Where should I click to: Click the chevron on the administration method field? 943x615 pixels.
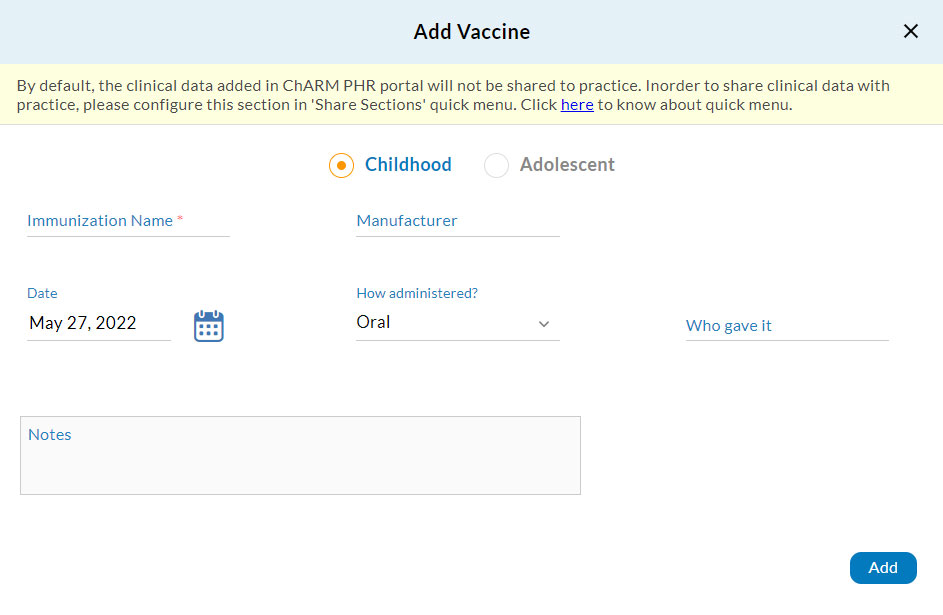point(543,324)
